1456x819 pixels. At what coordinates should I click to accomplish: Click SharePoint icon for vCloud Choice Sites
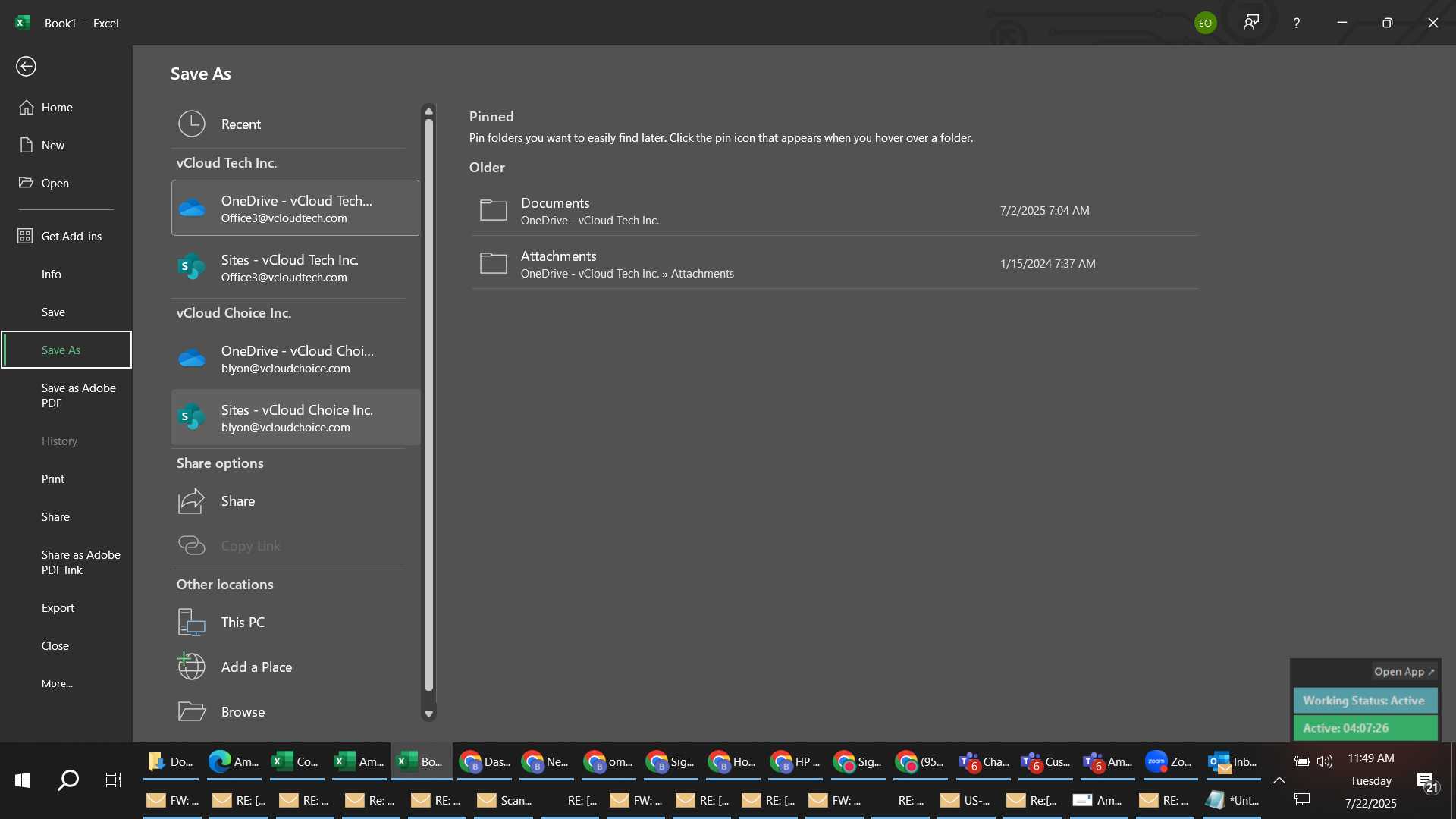[192, 418]
